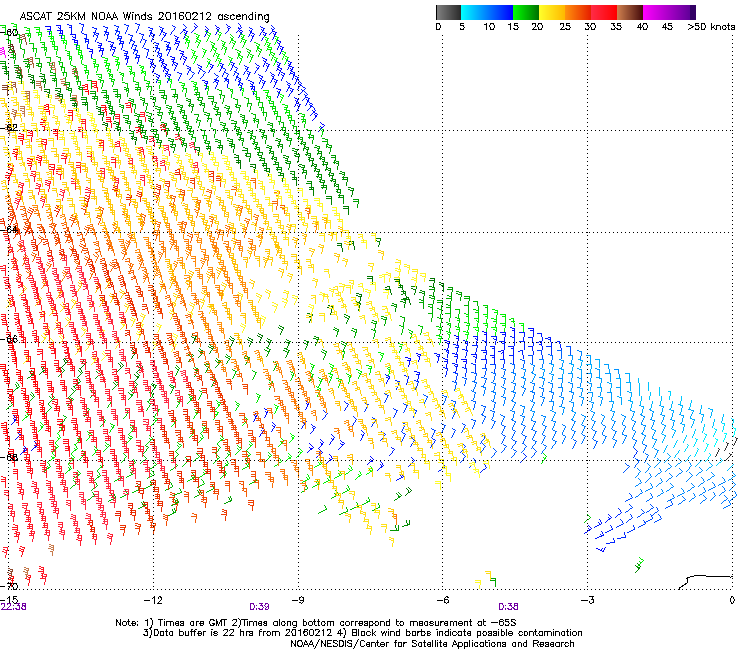Click the '45' legend scale label

click(x=667, y=27)
